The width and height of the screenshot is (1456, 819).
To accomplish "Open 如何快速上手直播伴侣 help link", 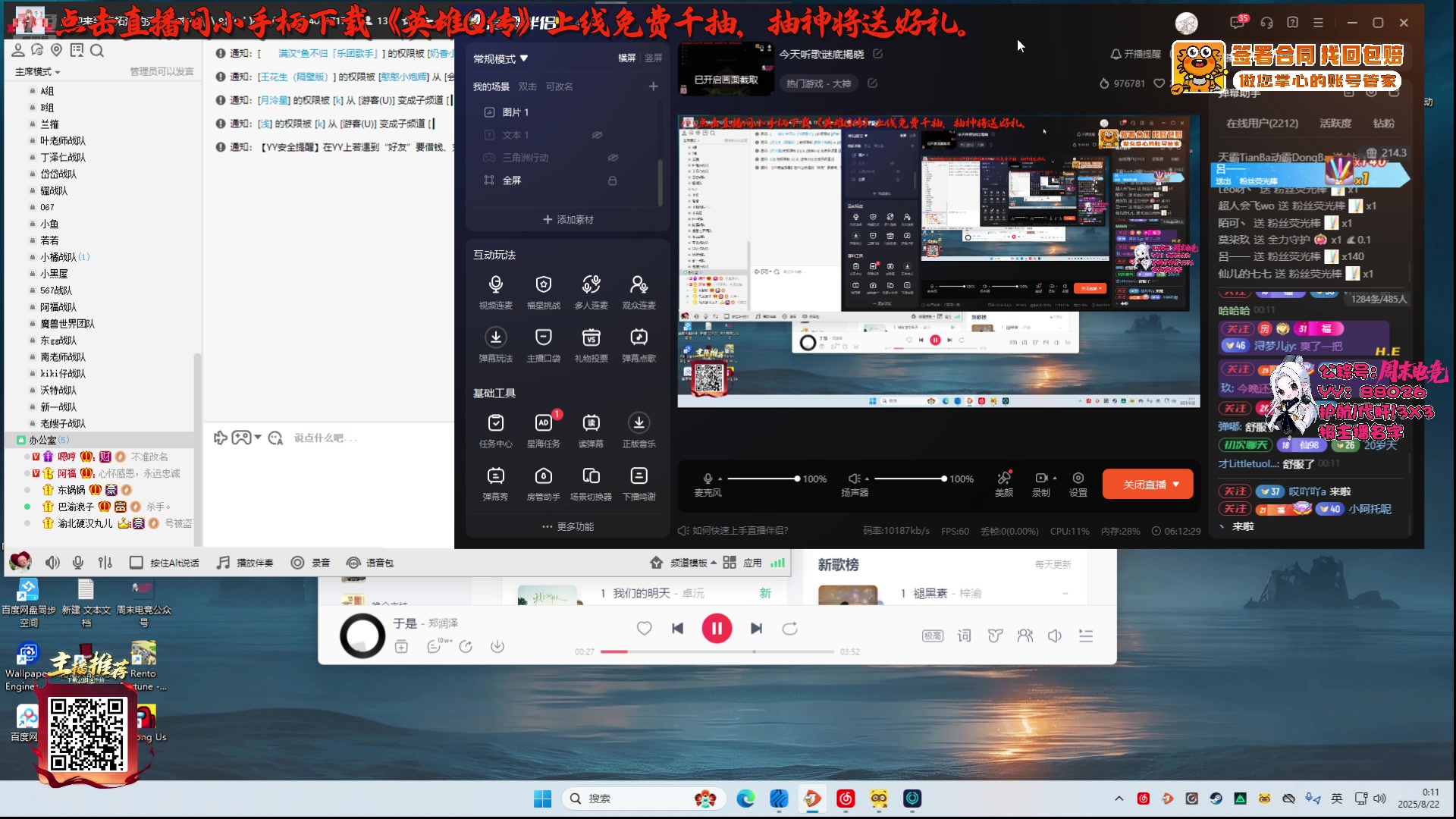I will (x=733, y=531).
